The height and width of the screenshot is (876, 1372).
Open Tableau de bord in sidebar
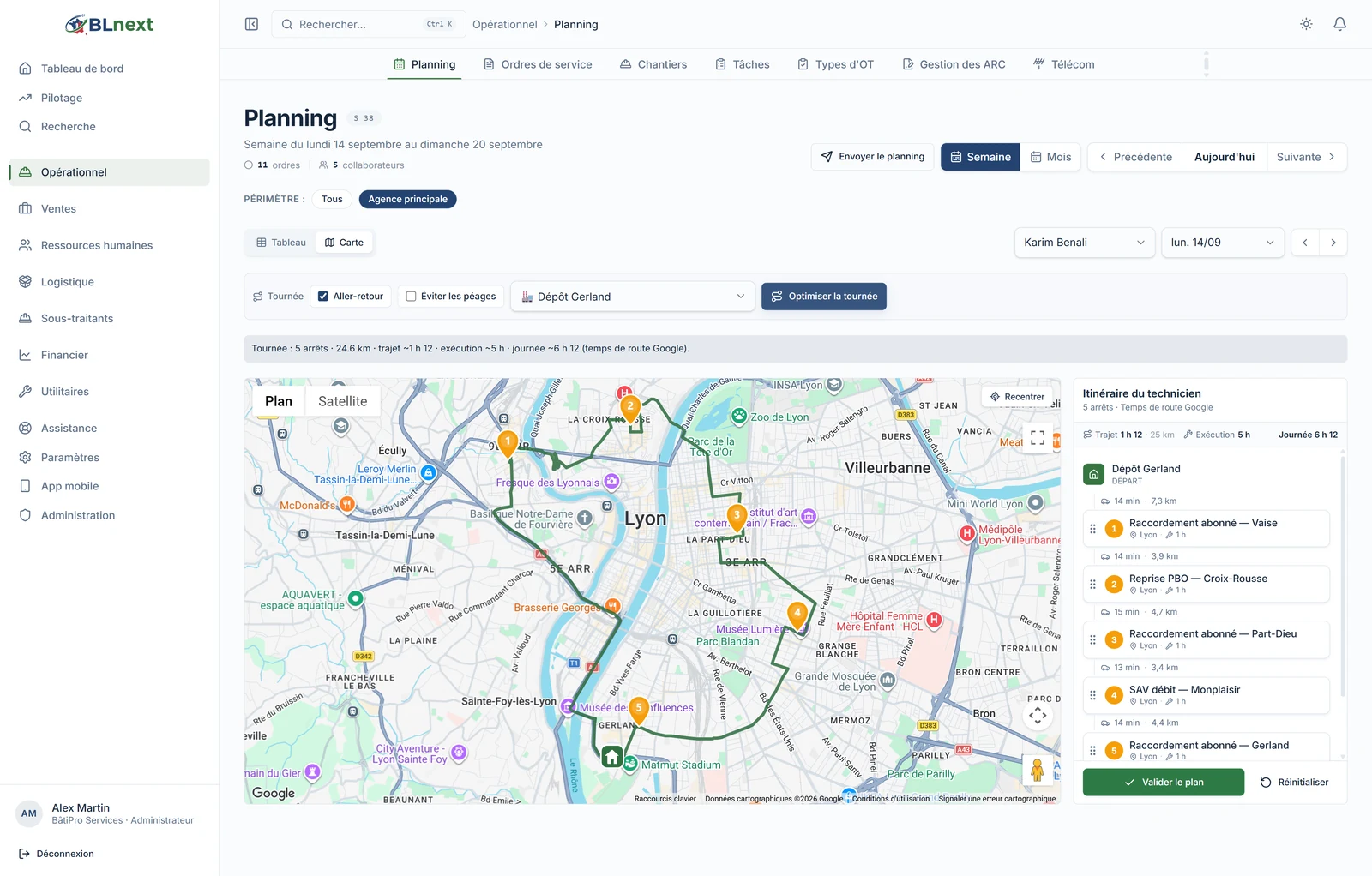(109, 69)
